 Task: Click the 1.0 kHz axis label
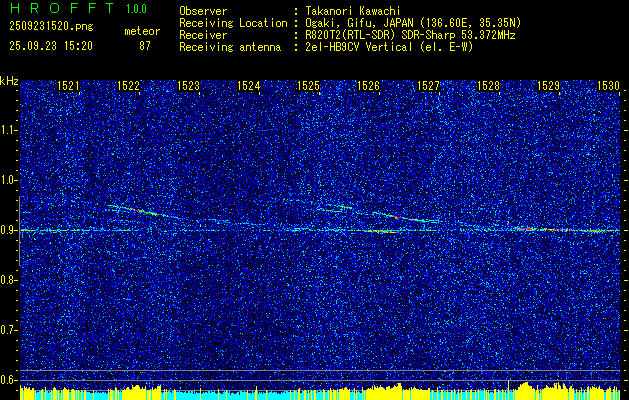(x=8, y=180)
